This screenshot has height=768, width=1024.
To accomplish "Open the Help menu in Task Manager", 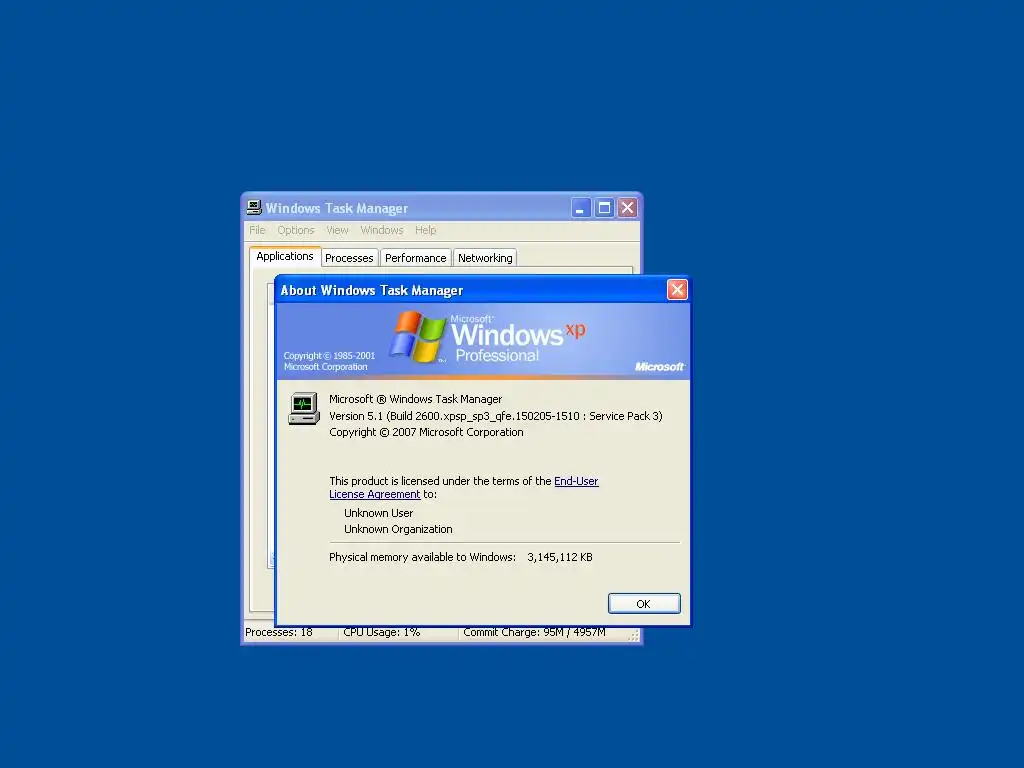I will (x=425, y=230).
